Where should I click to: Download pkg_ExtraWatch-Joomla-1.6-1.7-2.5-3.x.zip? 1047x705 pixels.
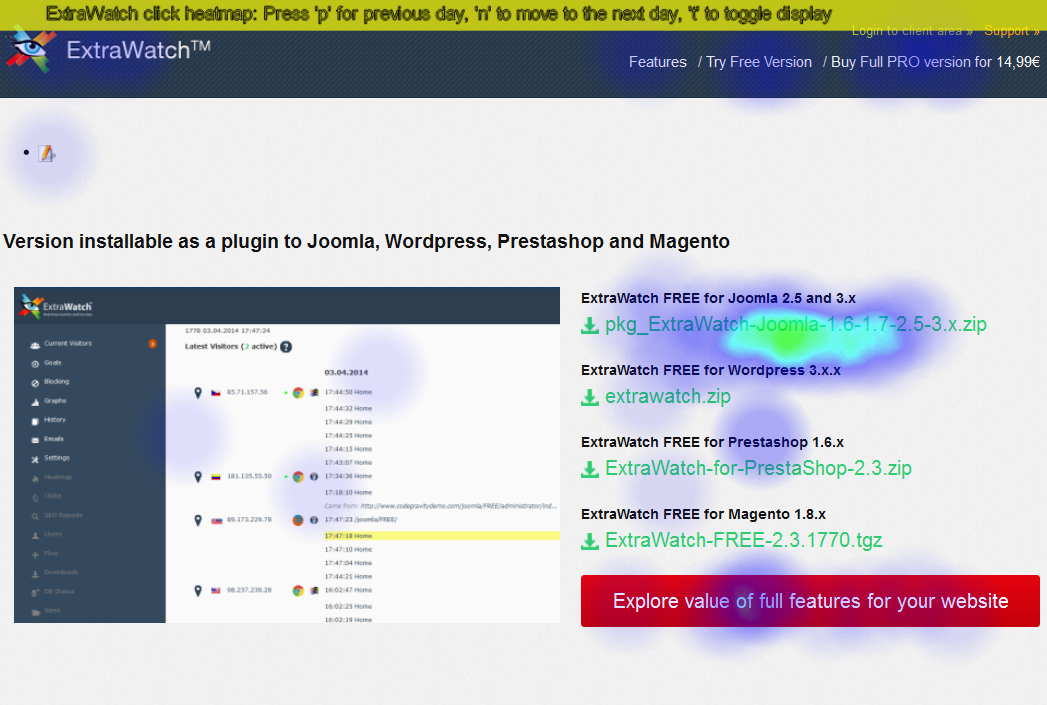point(795,324)
